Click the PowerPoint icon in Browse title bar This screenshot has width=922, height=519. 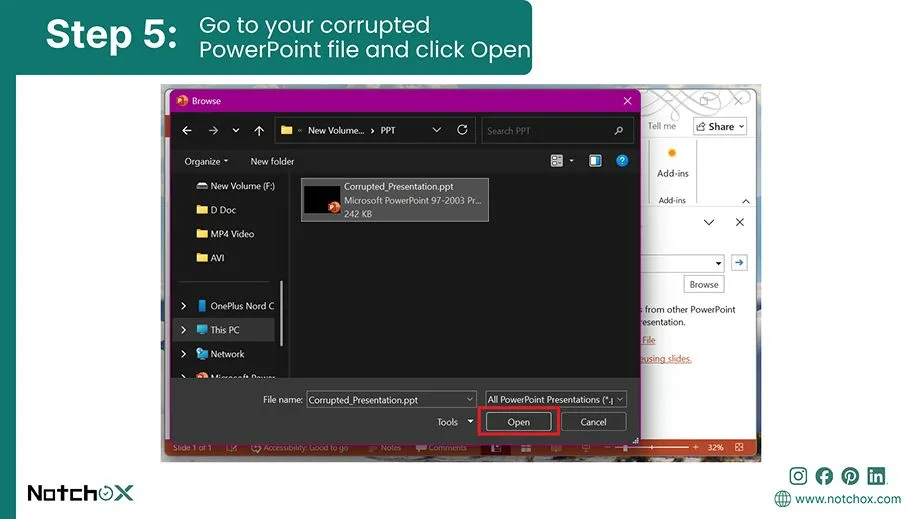pos(182,101)
